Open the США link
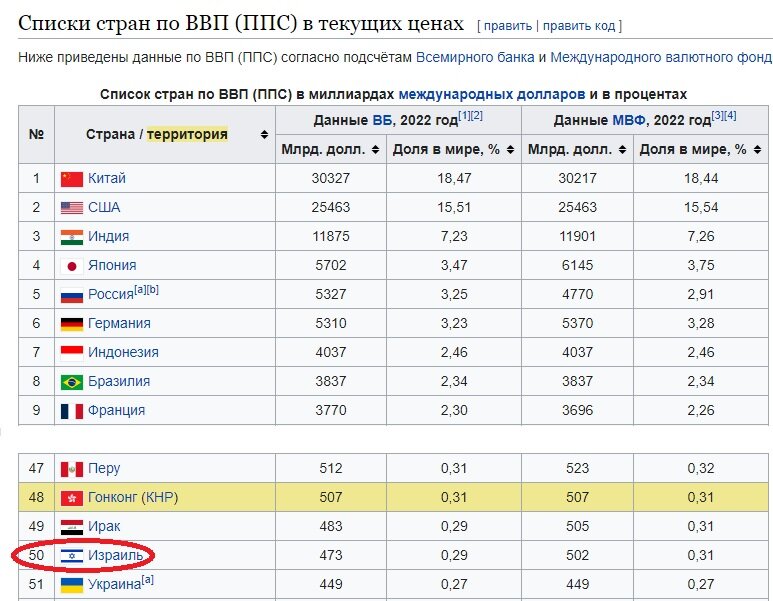This screenshot has width=773, height=601. pyautogui.click(x=104, y=207)
